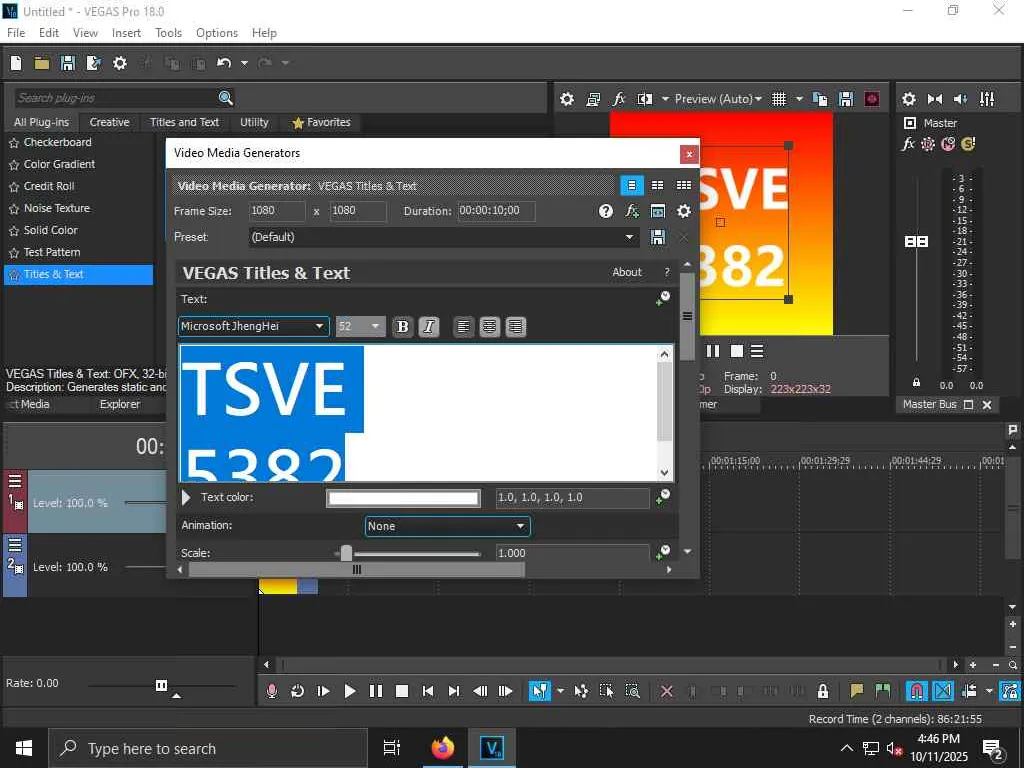Click the Record microphone button

pyautogui.click(x=272, y=691)
